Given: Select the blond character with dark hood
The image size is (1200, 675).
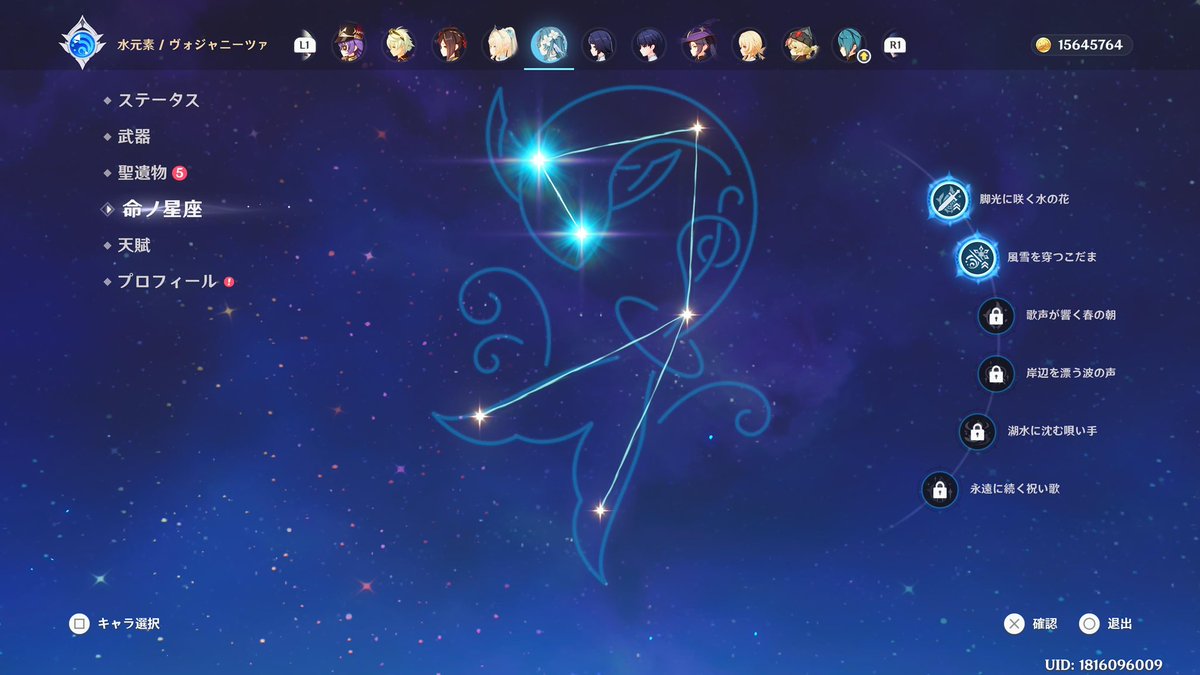Looking at the screenshot, I should (x=799, y=44).
